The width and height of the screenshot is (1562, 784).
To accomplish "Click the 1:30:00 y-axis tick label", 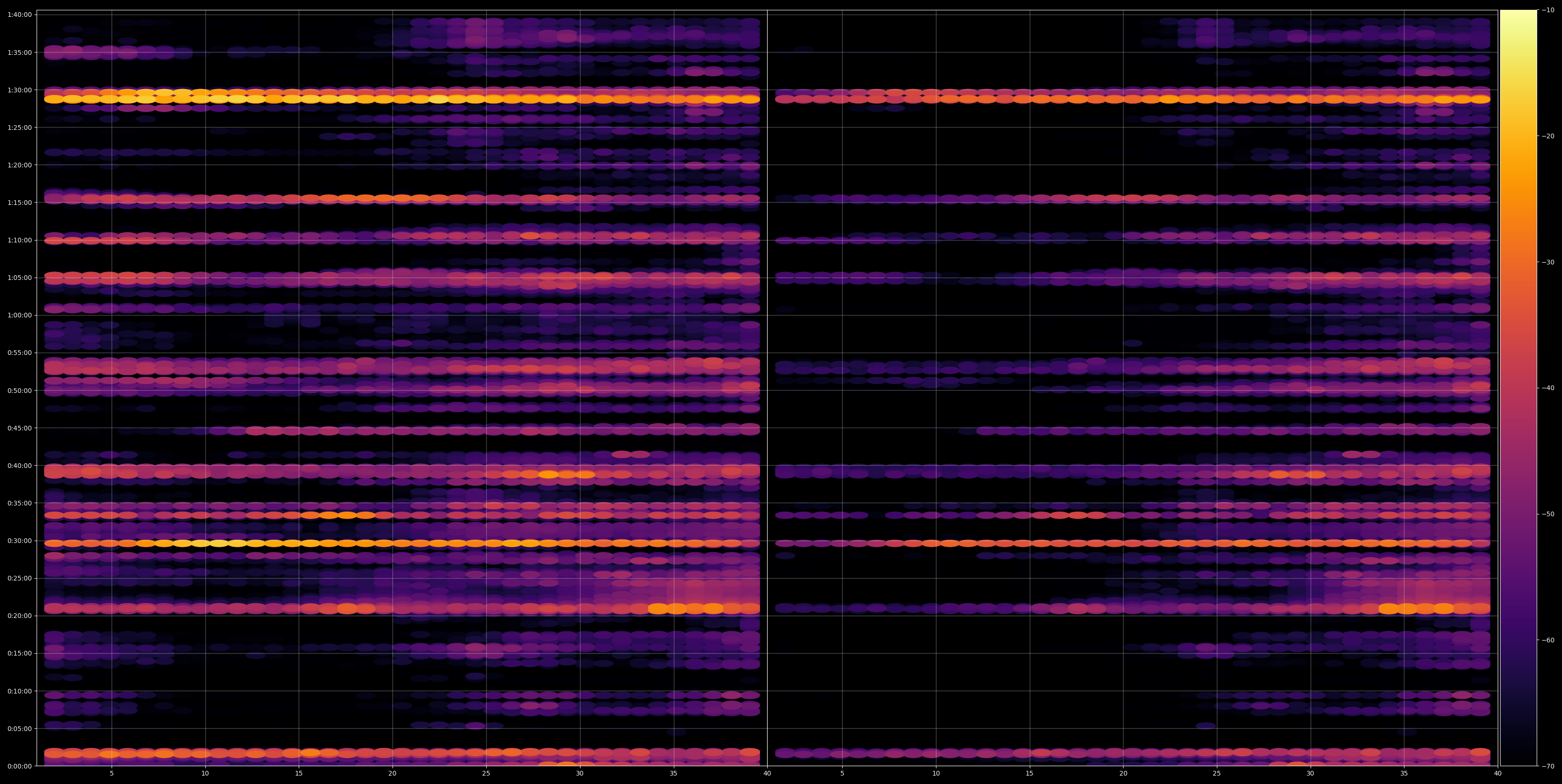I will tap(19, 90).
